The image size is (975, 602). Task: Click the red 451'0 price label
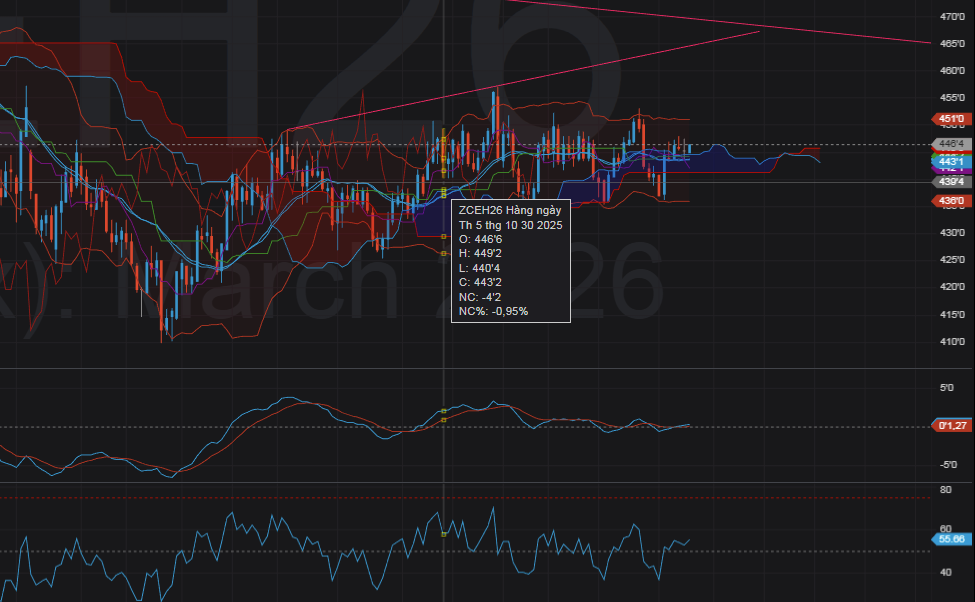tap(951, 118)
